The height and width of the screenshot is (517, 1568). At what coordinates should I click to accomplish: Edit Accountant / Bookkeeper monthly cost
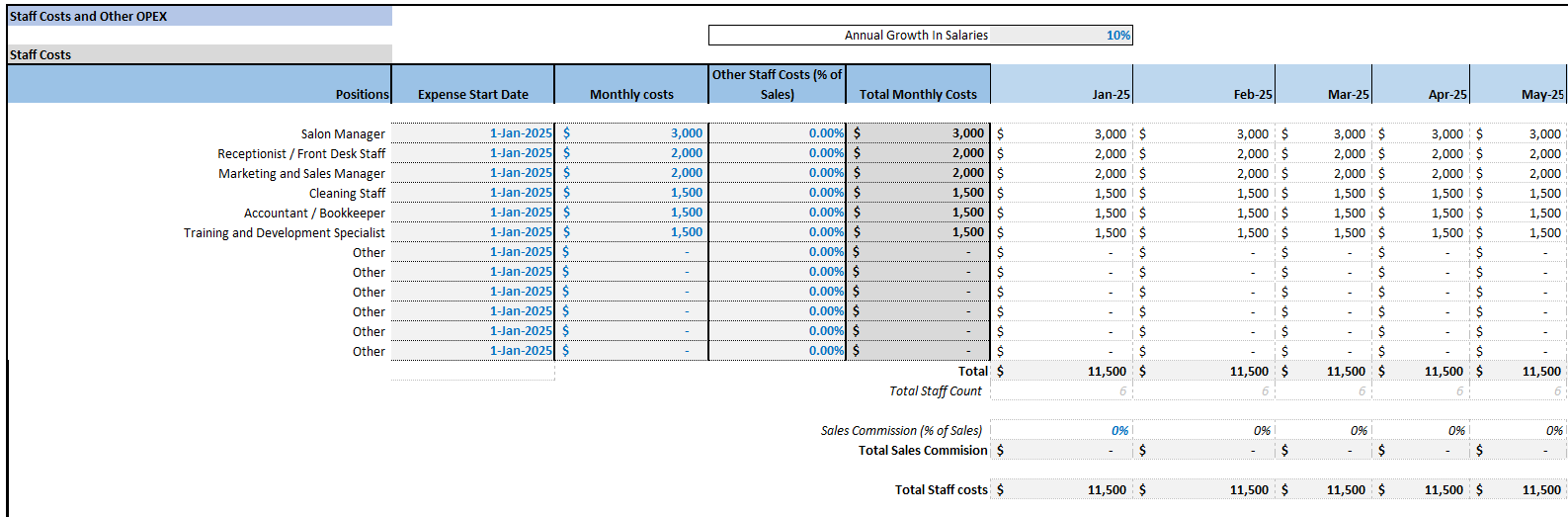[631, 213]
